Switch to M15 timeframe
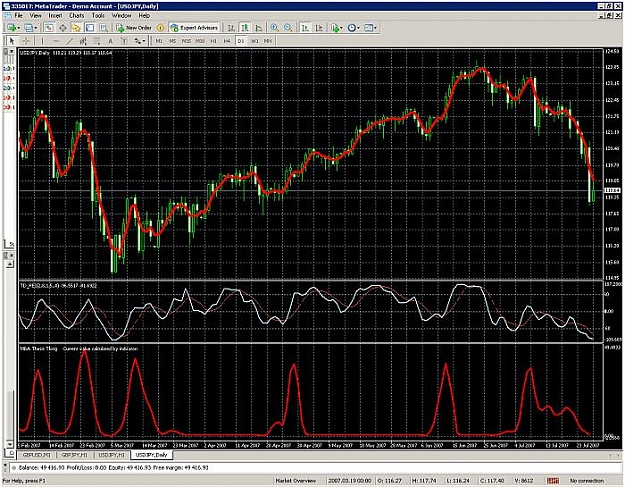 pos(186,41)
